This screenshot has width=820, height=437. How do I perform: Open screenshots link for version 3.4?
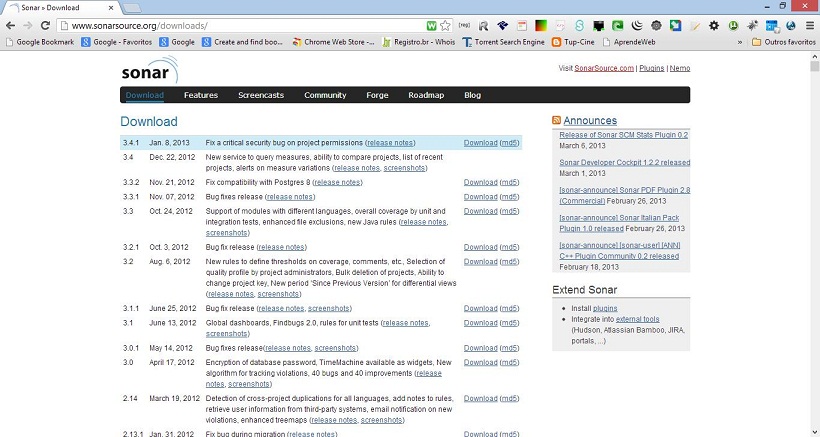click(x=404, y=168)
